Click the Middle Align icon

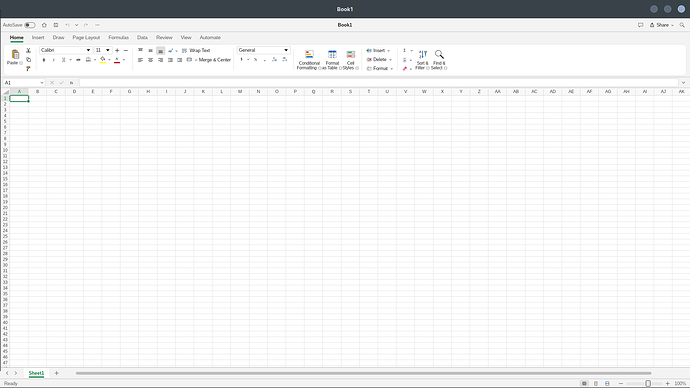(x=150, y=51)
